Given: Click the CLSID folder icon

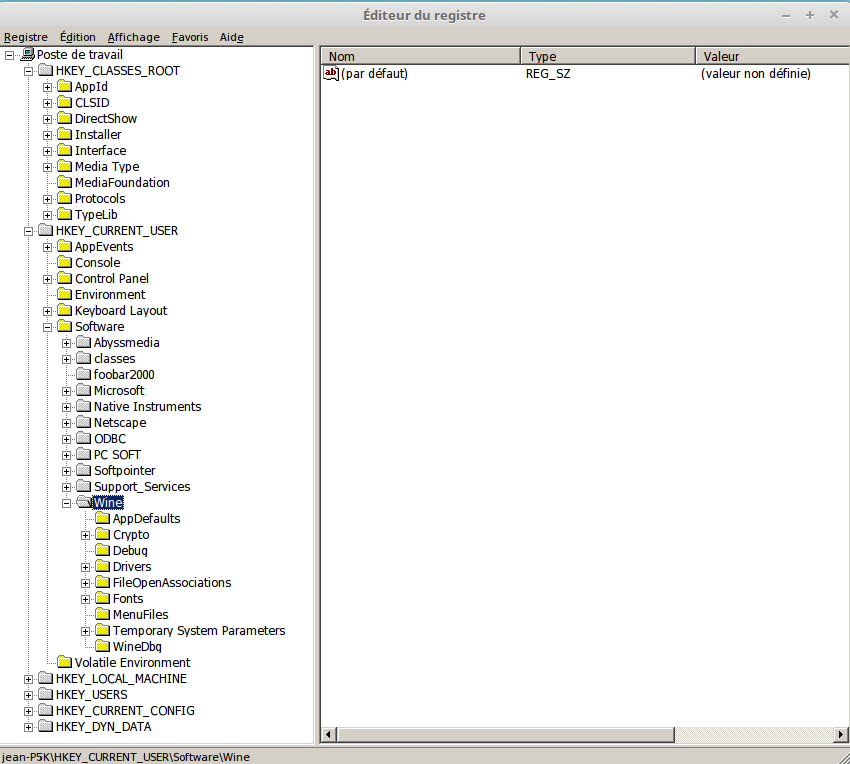Looking at the screenshot, I should pos(65,103).
